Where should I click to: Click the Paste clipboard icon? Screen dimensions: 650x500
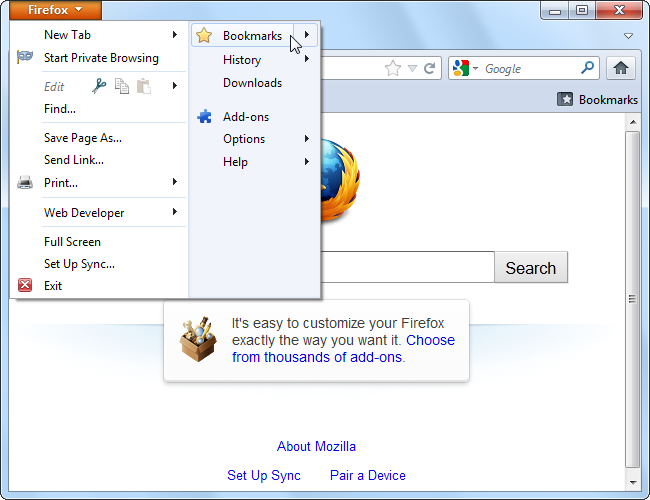tap(143, 86)
